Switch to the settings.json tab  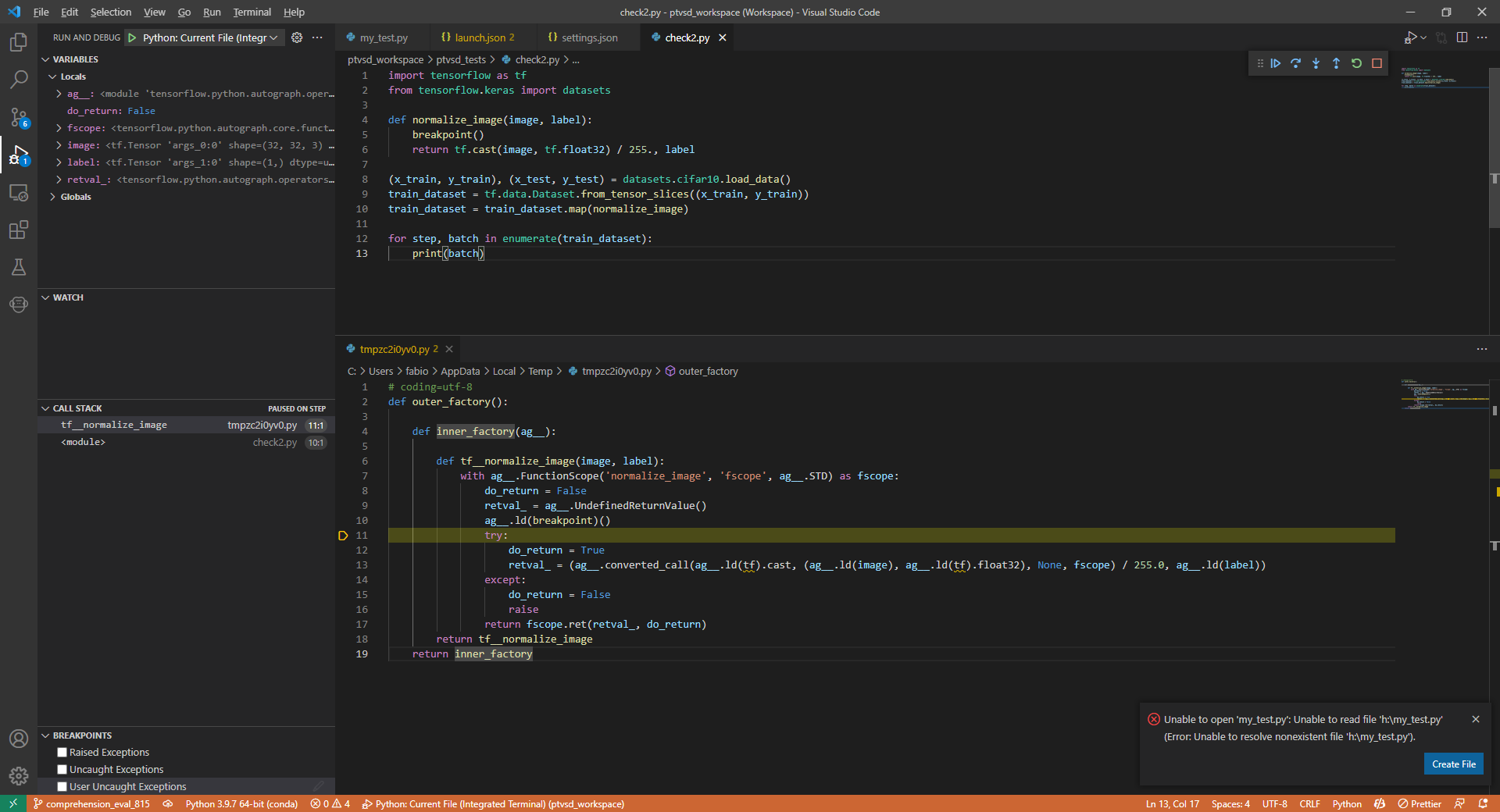589,37
